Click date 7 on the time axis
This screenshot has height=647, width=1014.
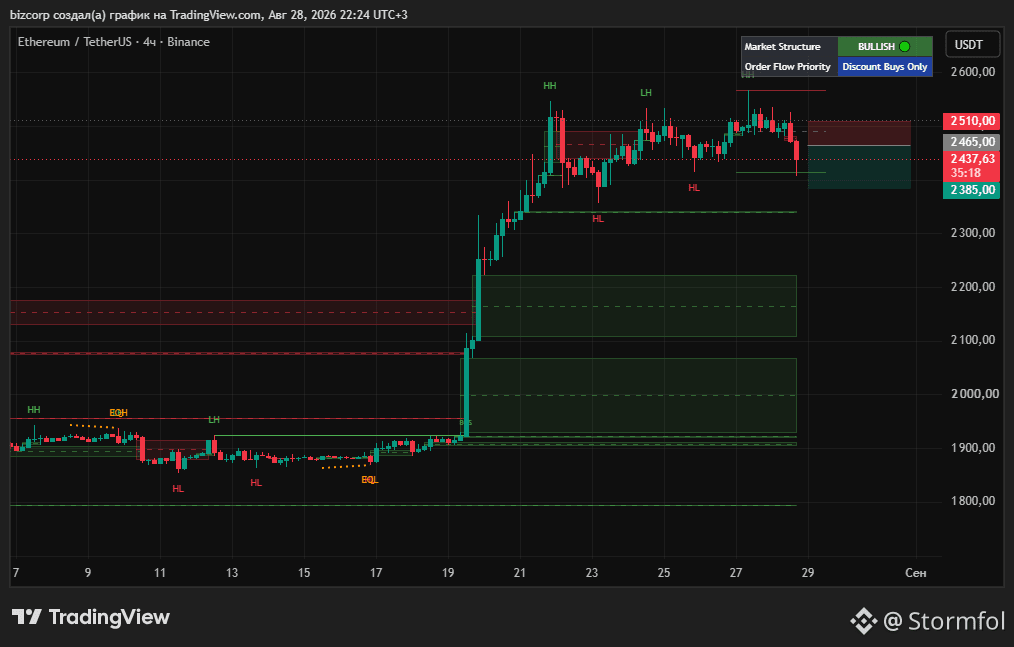pos(16,573)
